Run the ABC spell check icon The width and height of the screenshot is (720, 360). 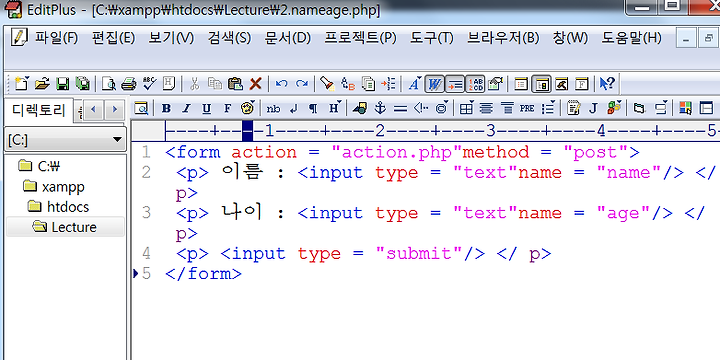coord(149,84)
